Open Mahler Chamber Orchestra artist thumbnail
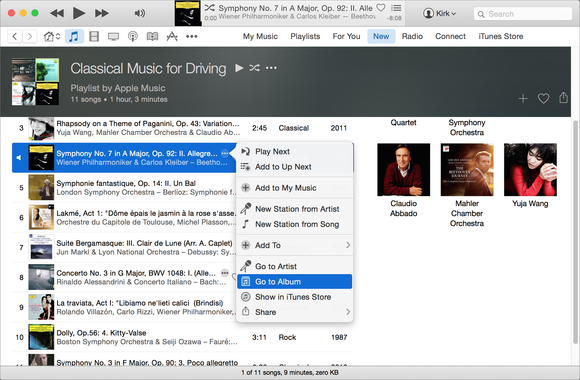The height and width of the screenshot is (380, 580). click(467, 169)
